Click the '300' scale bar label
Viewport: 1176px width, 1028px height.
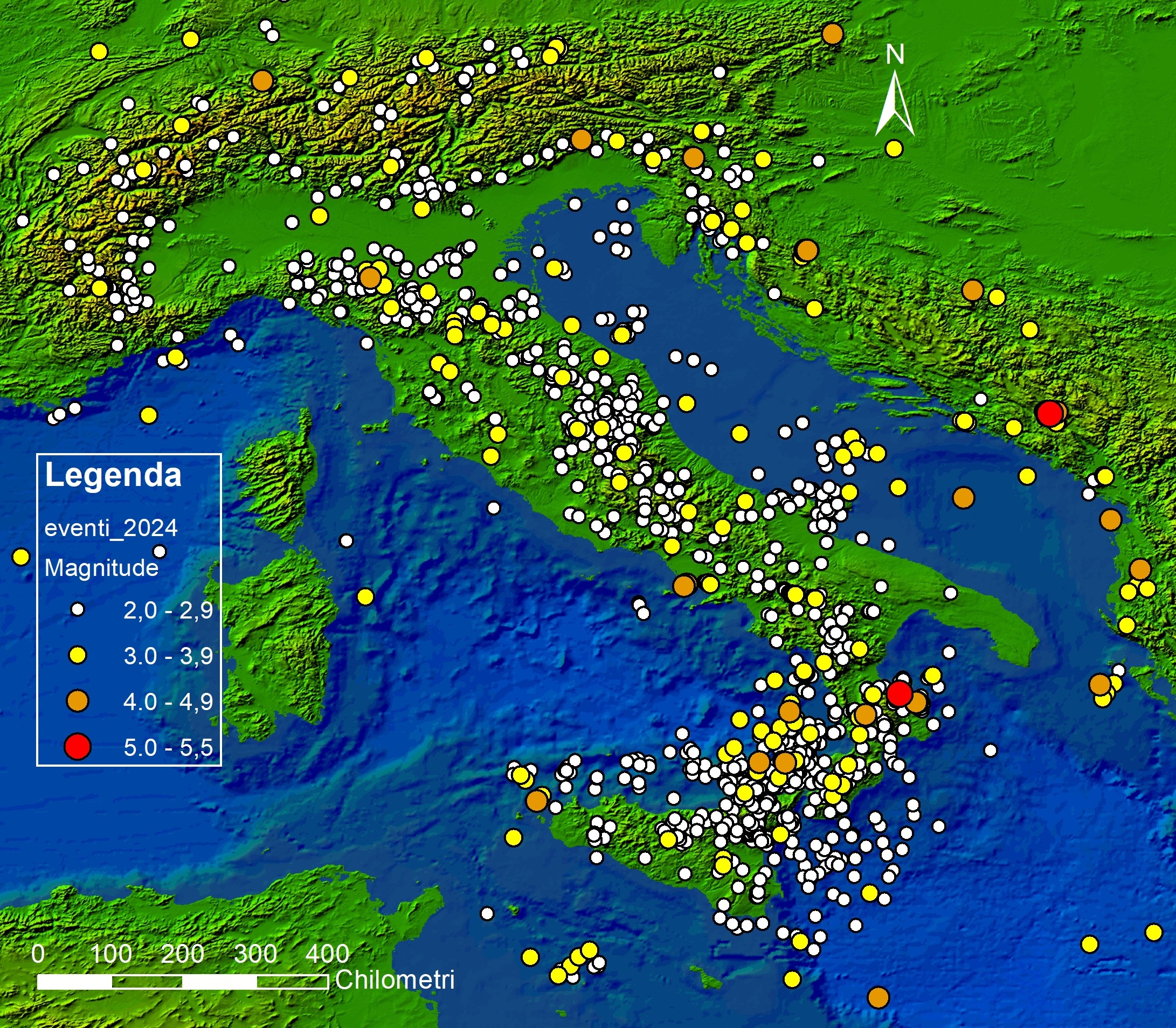click(x=255, y=954)
